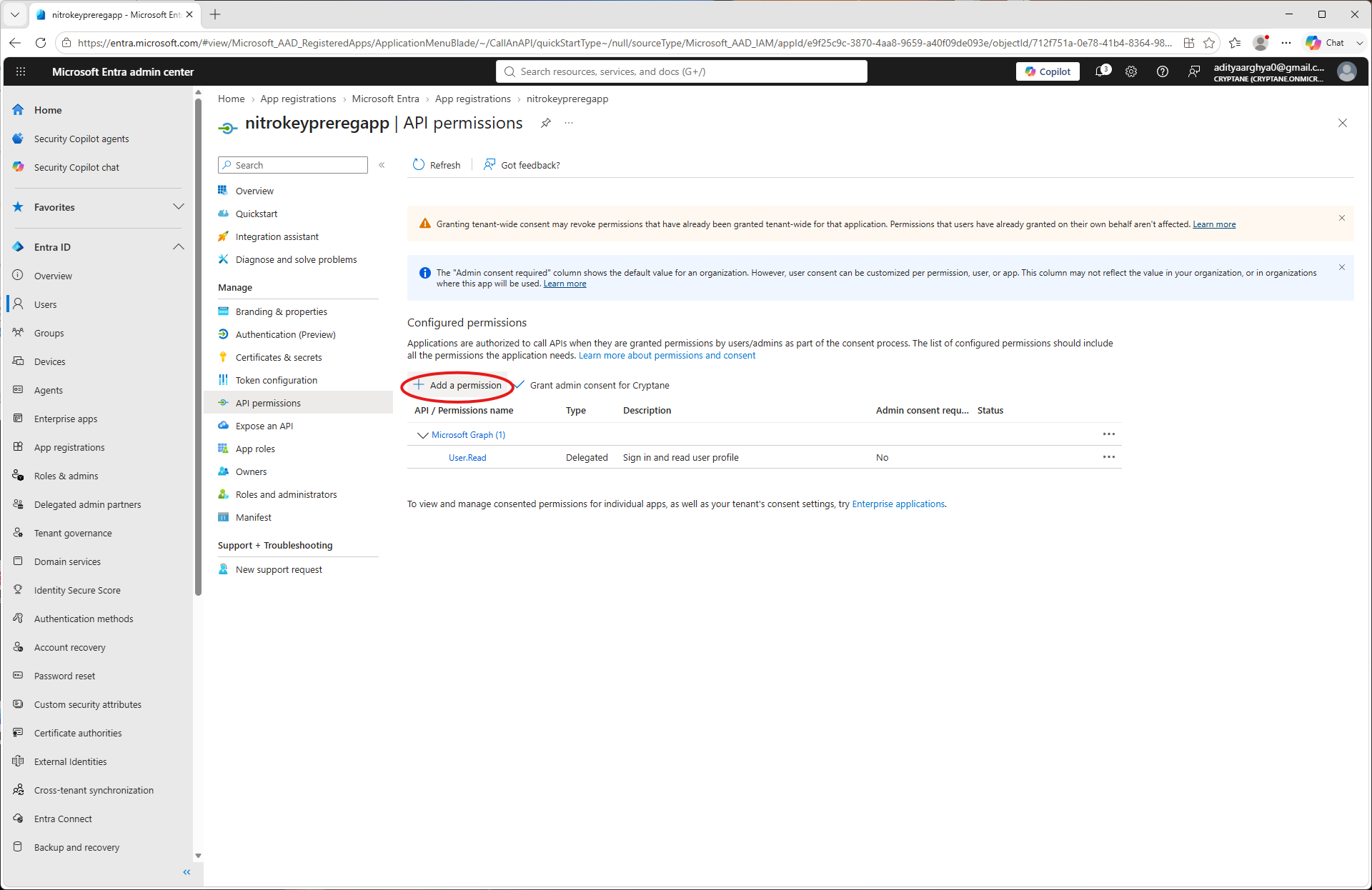The height and width of the screenshot is (890, 1372).
Task: Collapse the left navigation sidebar
Action: 187,872
